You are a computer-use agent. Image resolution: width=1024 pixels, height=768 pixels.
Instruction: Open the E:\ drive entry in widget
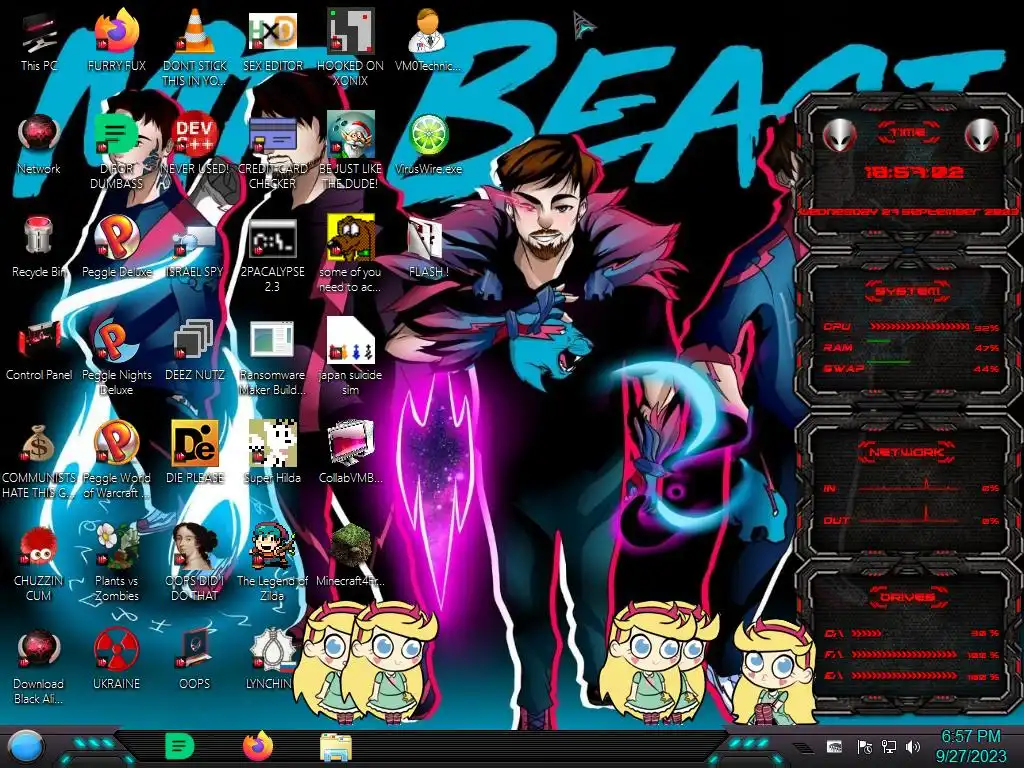tap(912, 676)
